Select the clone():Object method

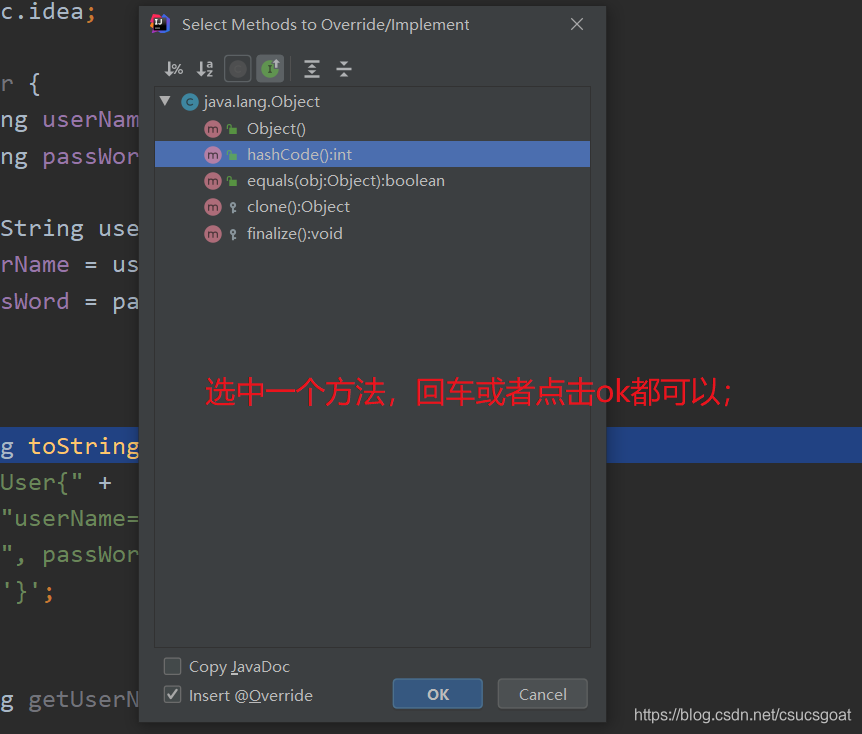372,207
